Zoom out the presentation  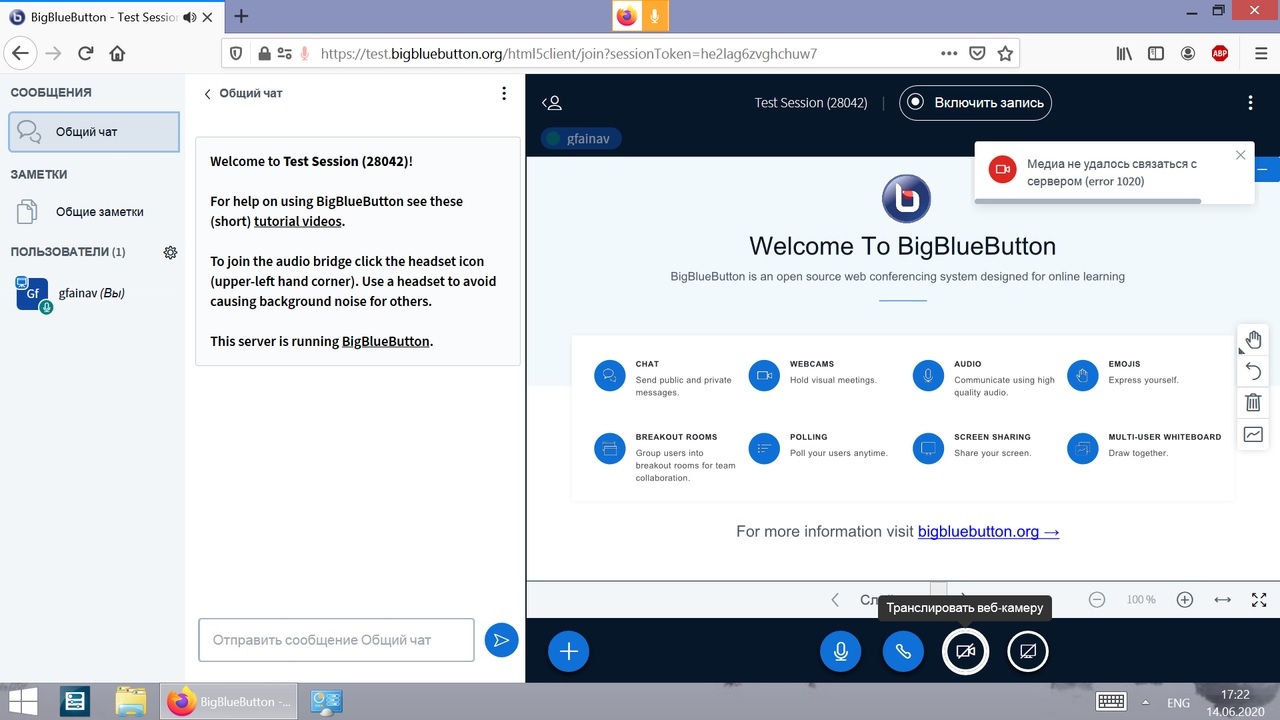[1097, 600]
